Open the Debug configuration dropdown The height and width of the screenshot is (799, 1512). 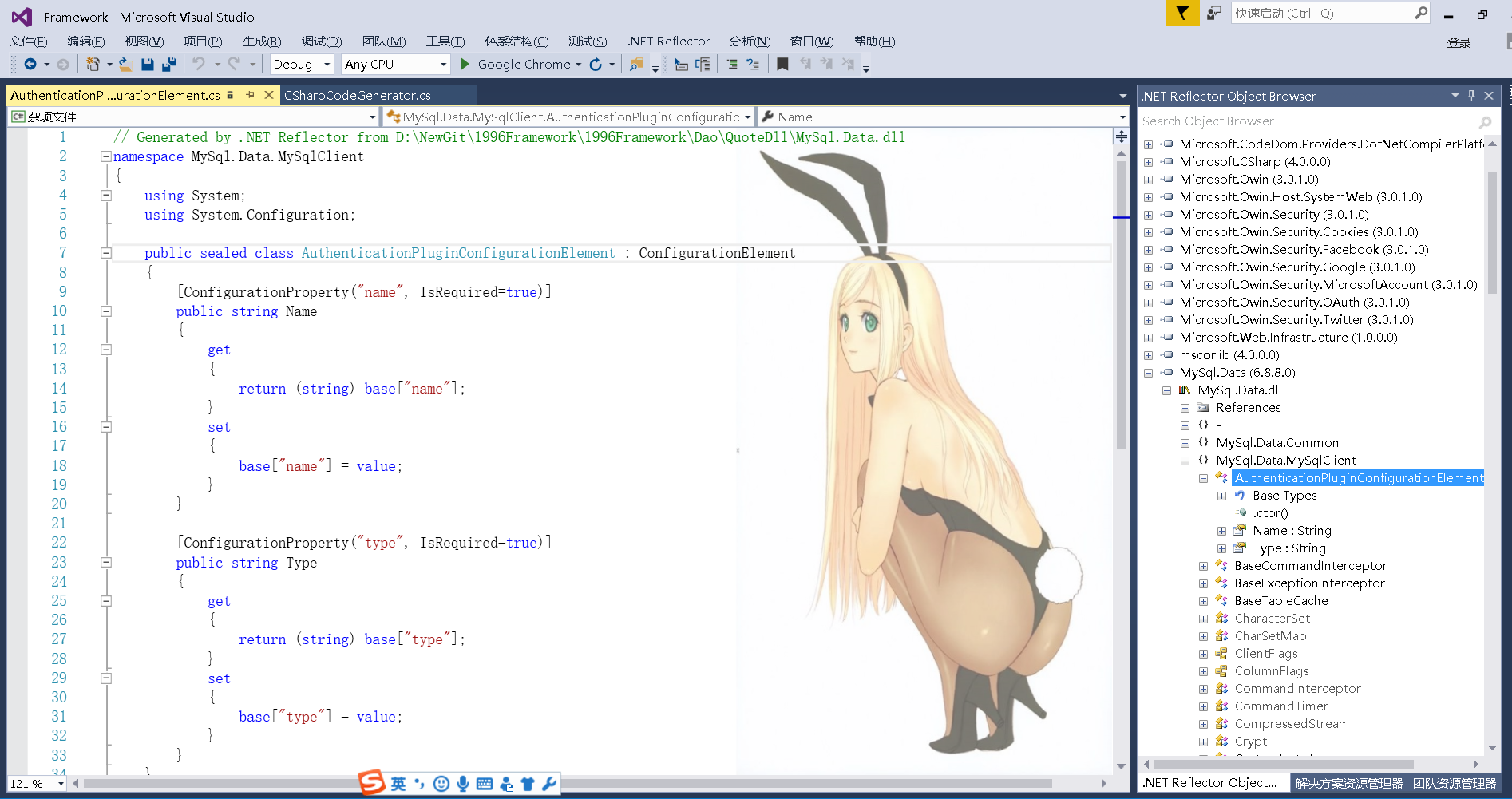[302, 65]
